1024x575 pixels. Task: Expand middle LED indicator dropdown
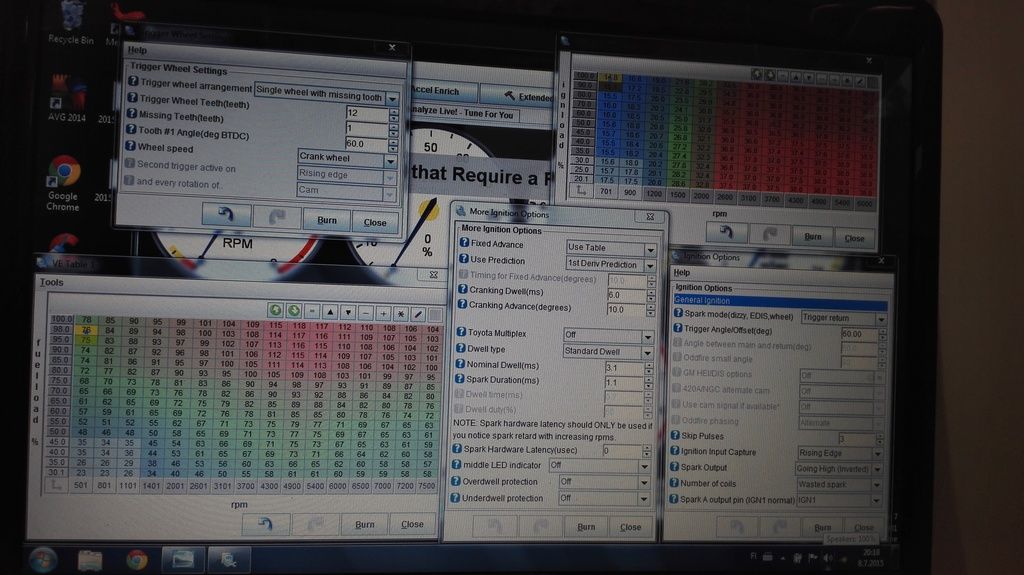pyautogui.click(x=644, y=466)
